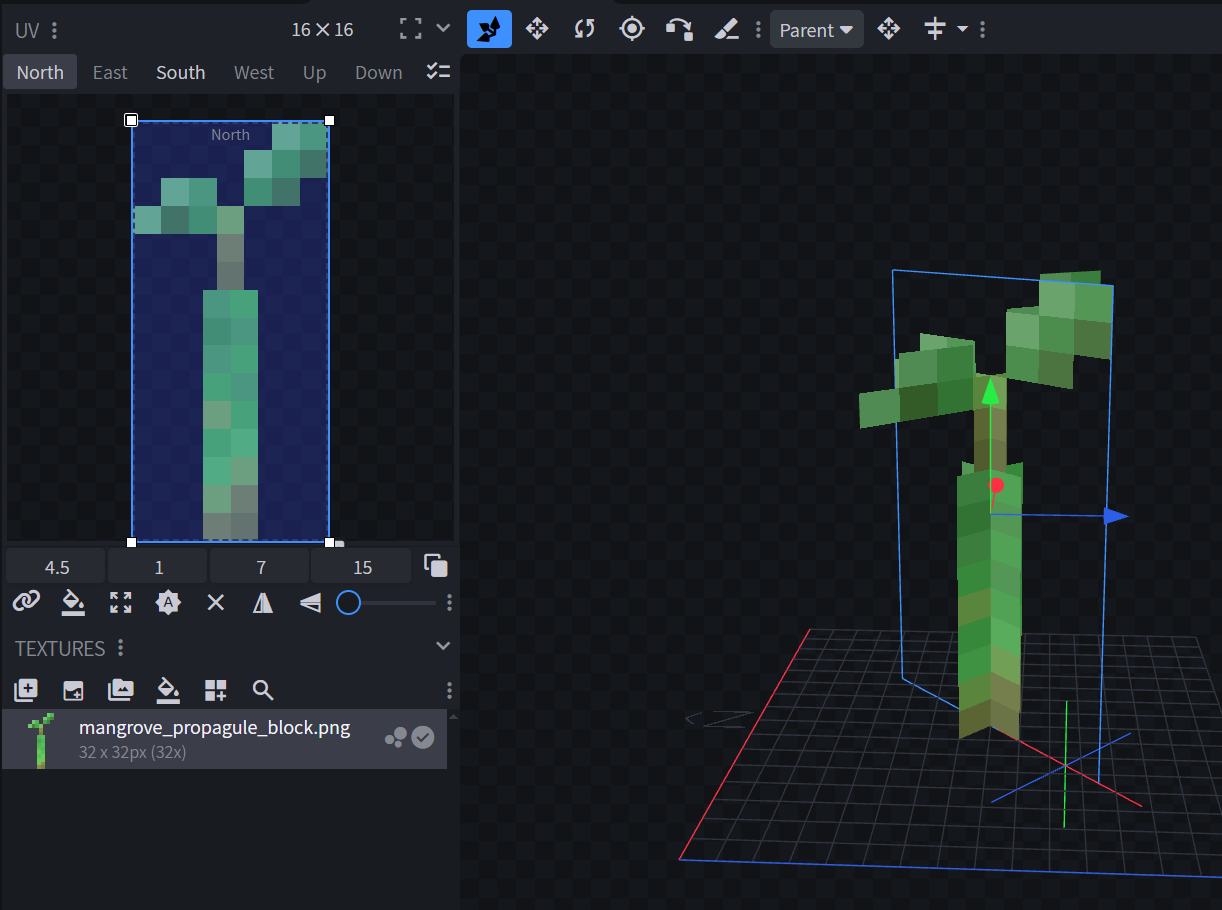
Task: Switch to the Up face tab
Action: [315, 72]
